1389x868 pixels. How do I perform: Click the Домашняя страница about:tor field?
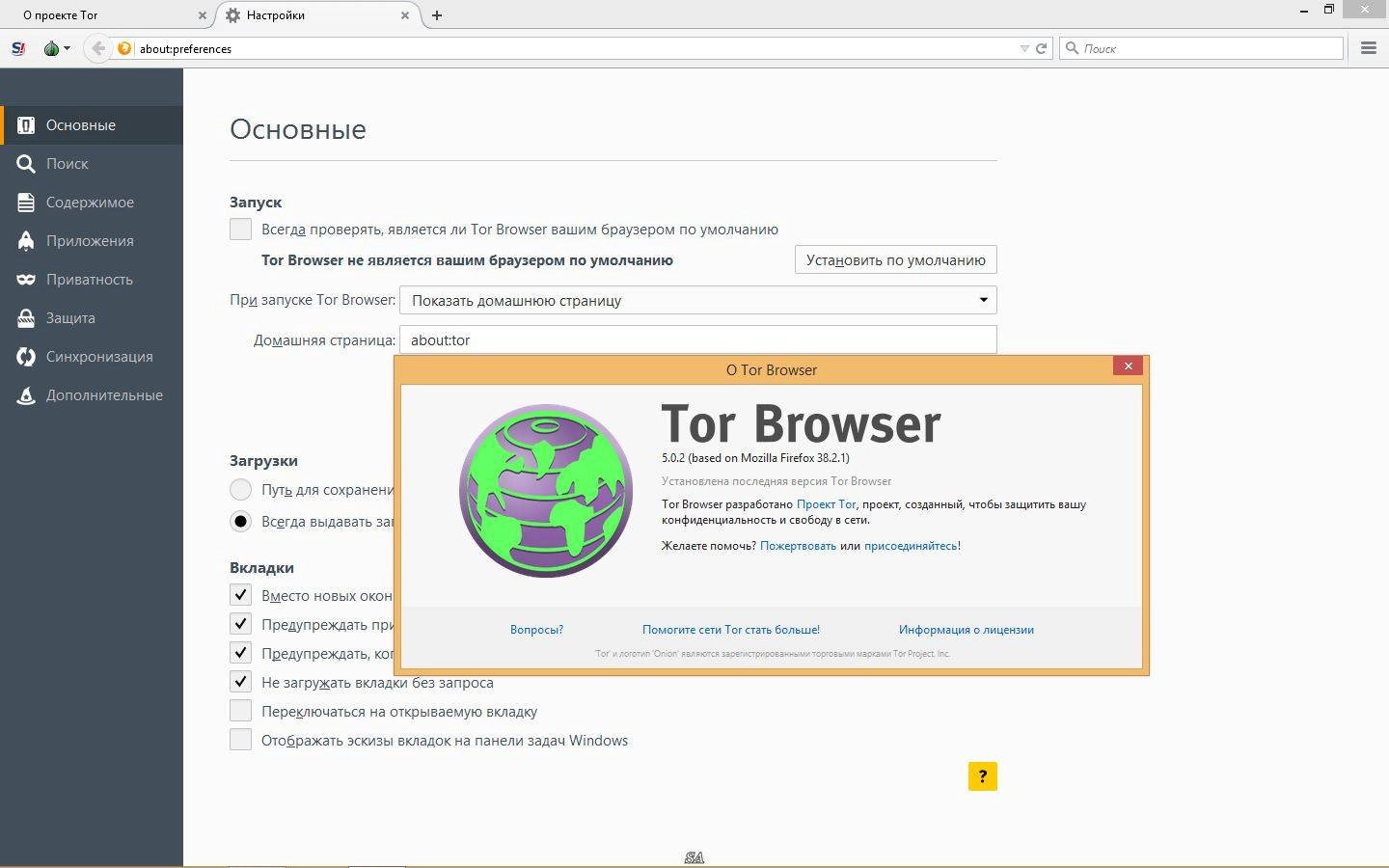(698, 339)
